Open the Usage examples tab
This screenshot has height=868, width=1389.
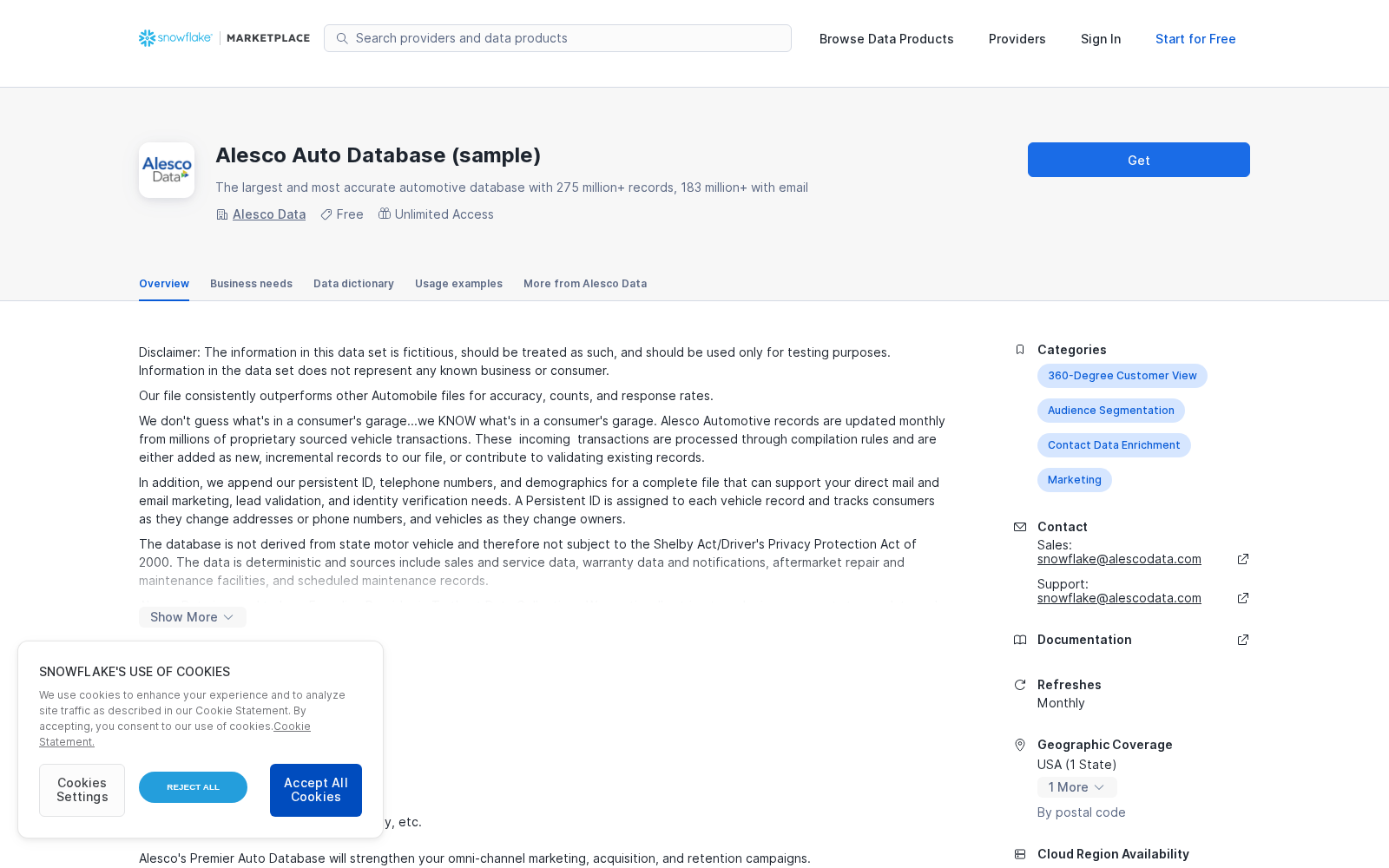[x=458, y=284]
